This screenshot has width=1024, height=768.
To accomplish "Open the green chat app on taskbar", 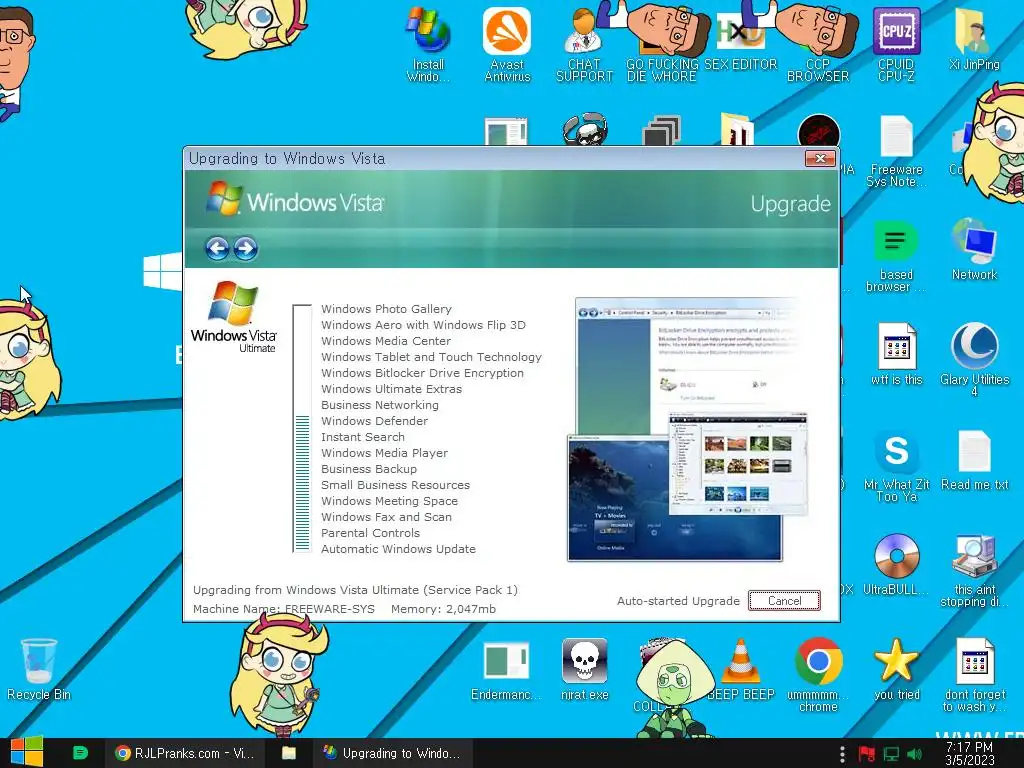I will coord(80,753).
